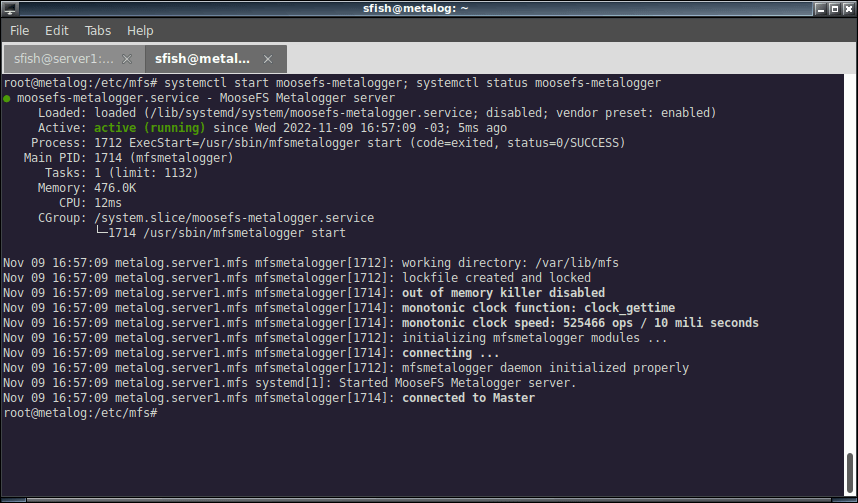Viewport: 858px width, 503px height.
Task: Click the 'active (running)' status text
Action: tap(149, 128)
